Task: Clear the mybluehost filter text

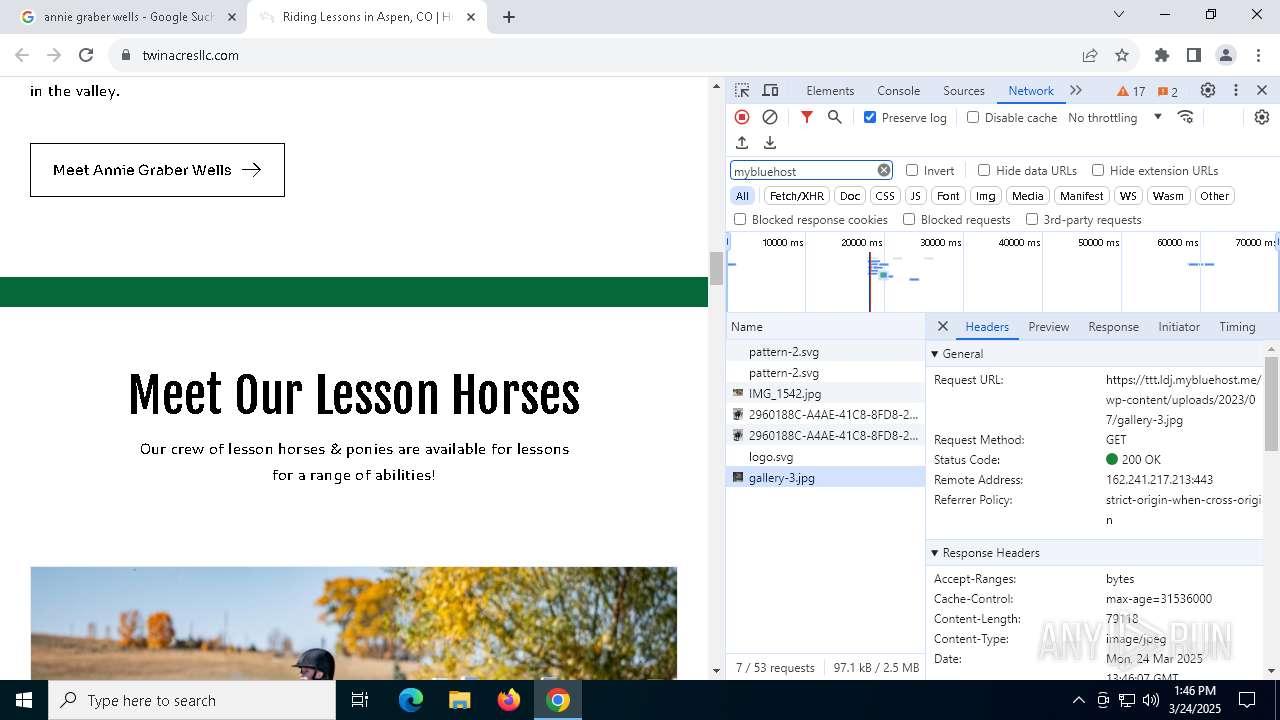Action: click(x=884, y=170)
